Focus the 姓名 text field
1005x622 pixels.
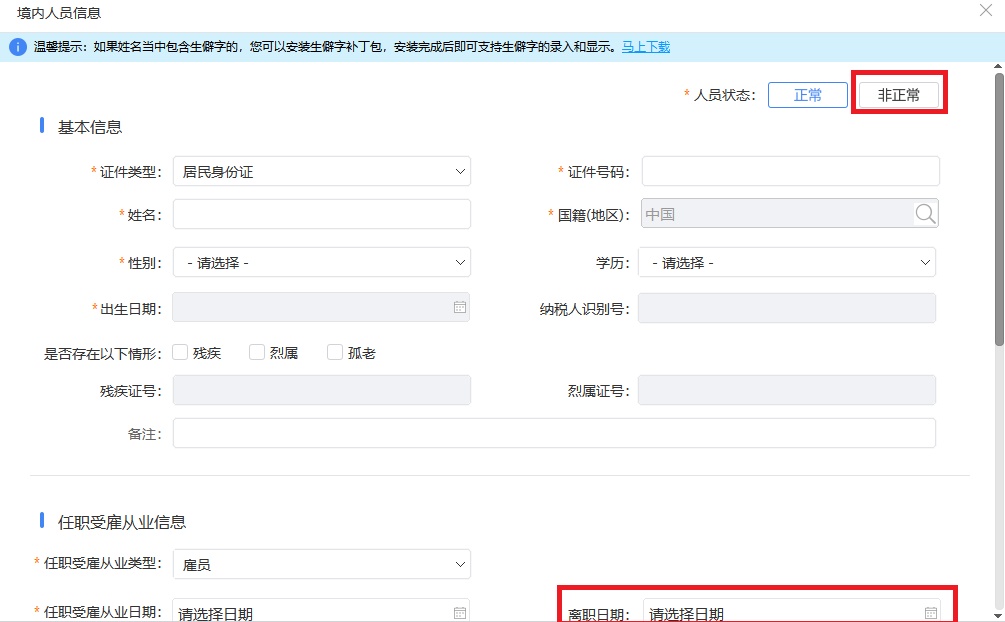321,214
